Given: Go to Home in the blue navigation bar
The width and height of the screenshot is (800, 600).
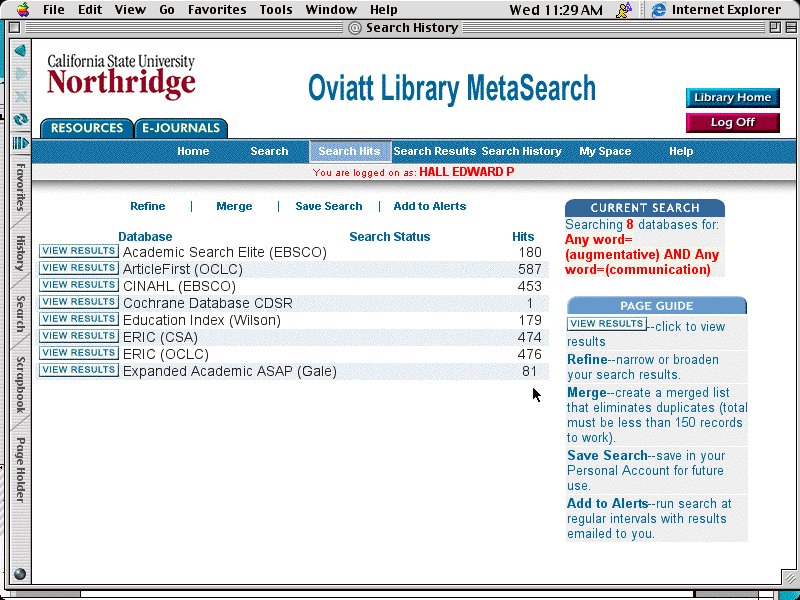Looking at the screenshot, I should click(x=193, y=151).
